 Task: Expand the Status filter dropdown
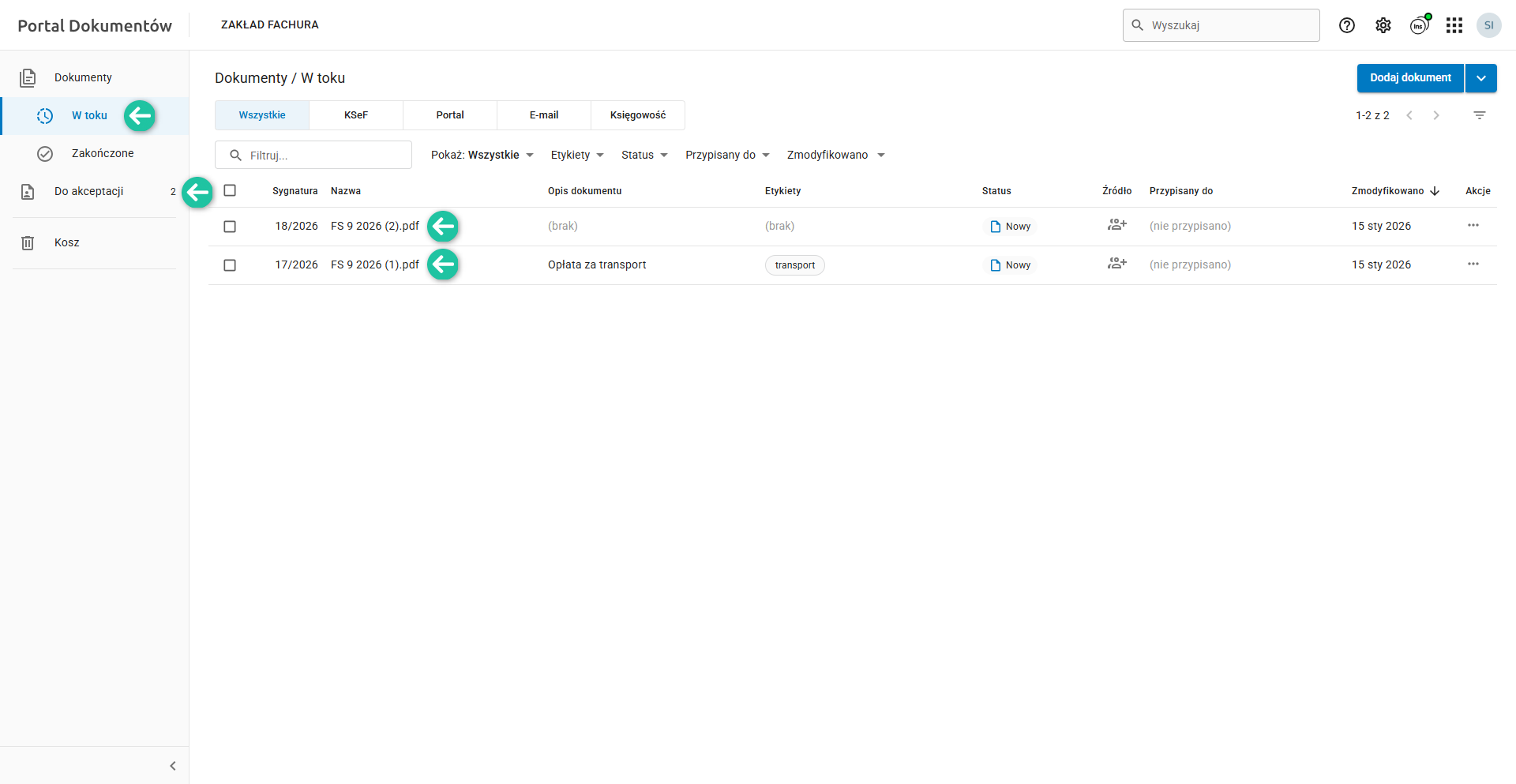644,155
